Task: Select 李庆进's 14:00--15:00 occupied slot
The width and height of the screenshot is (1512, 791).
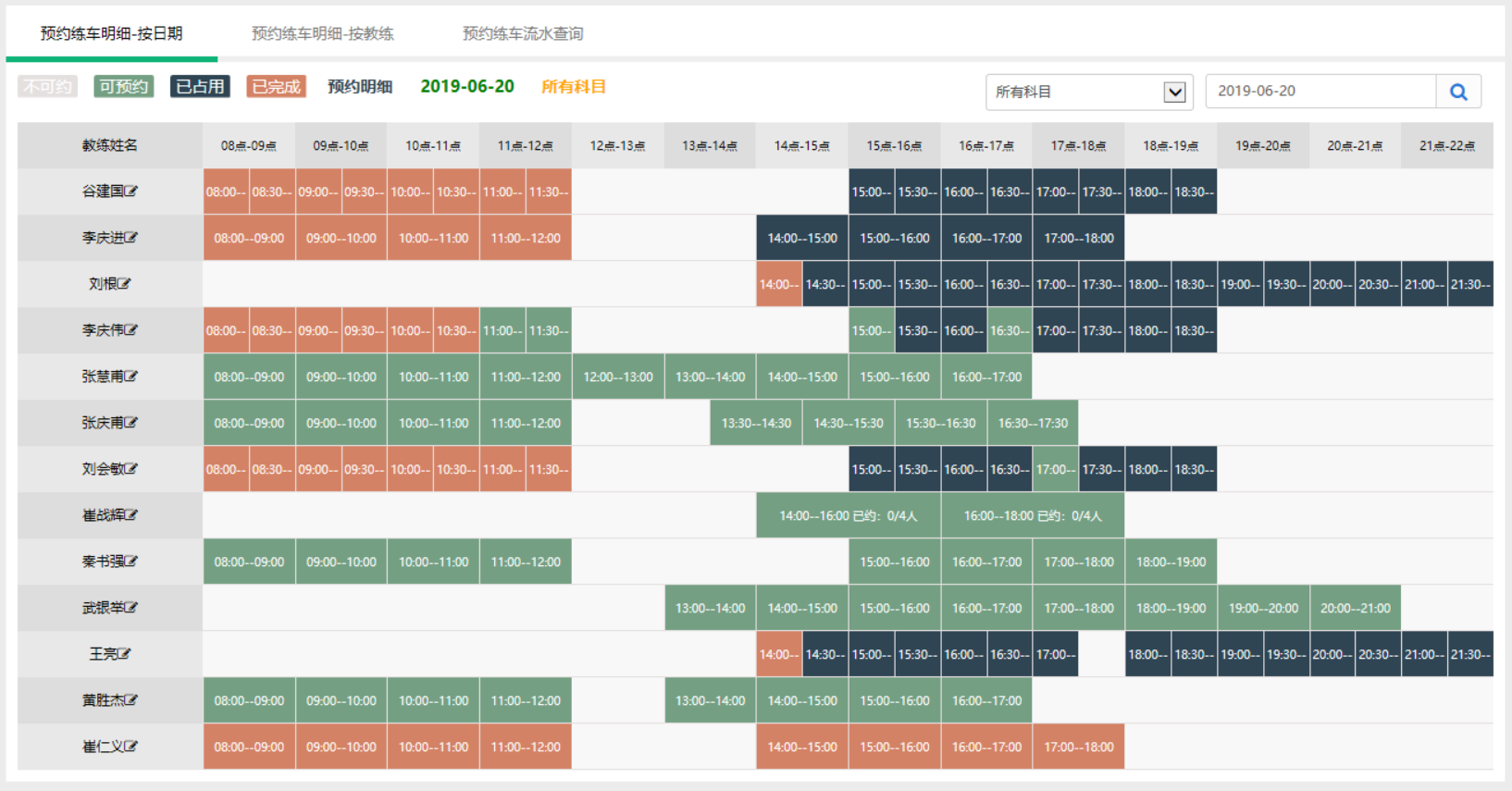Action: point(802,238)
